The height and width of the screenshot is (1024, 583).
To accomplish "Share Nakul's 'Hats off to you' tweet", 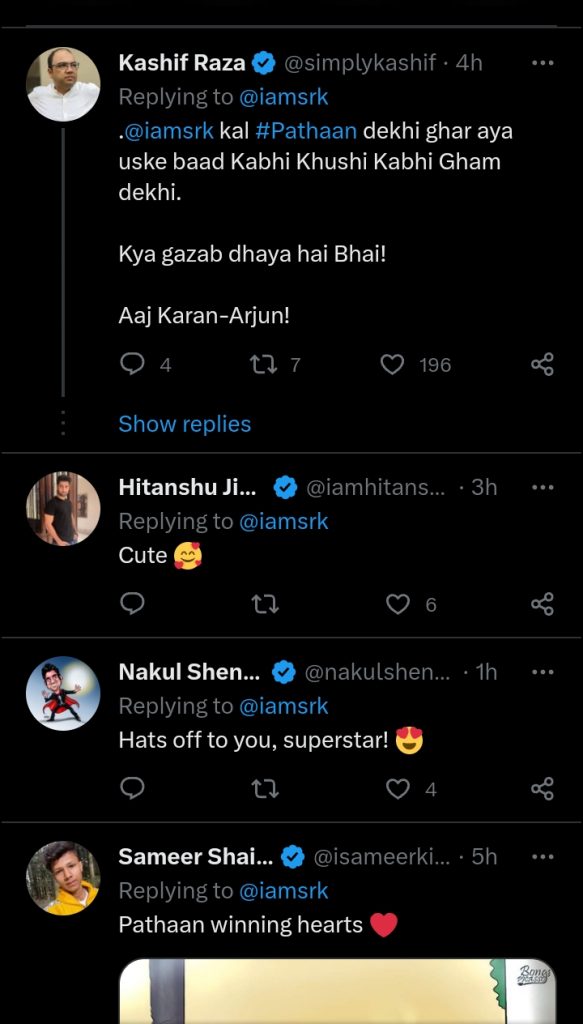I will 543,789.
